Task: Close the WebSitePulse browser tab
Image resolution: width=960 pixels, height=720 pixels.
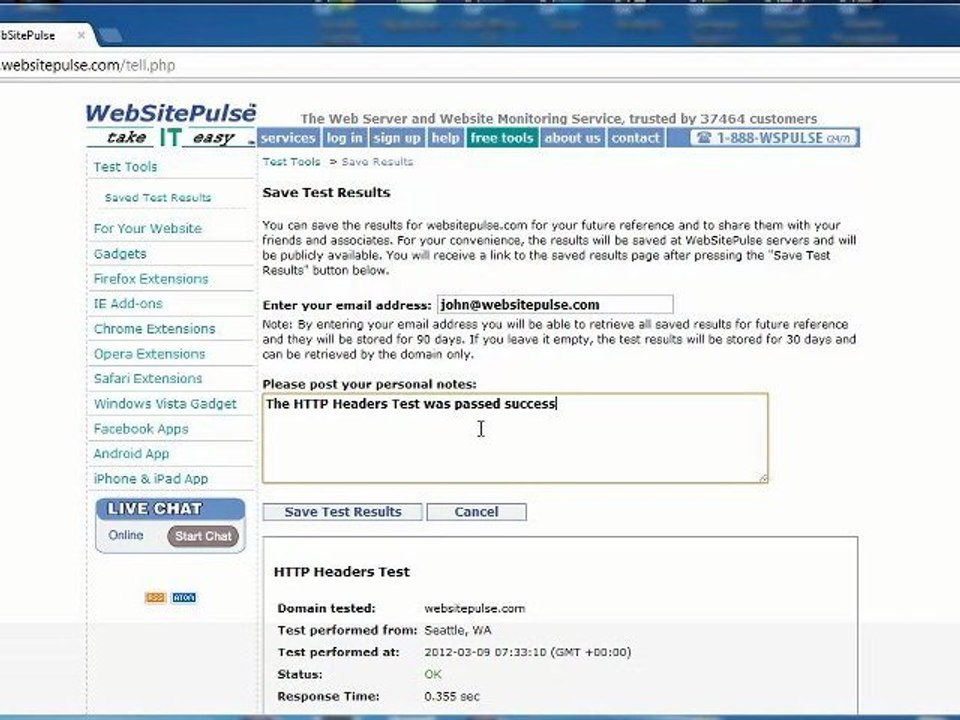Action: 81,36
